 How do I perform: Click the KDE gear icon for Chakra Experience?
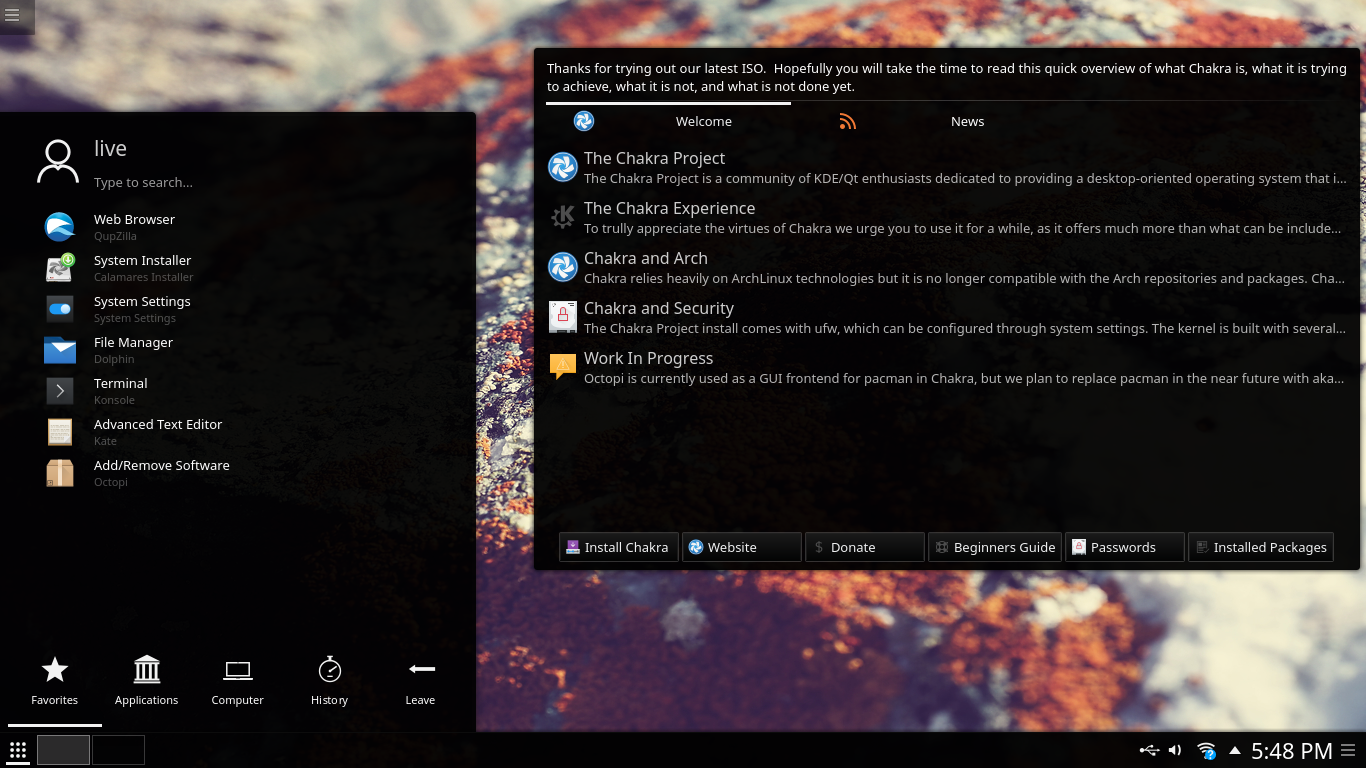(563, 217)
